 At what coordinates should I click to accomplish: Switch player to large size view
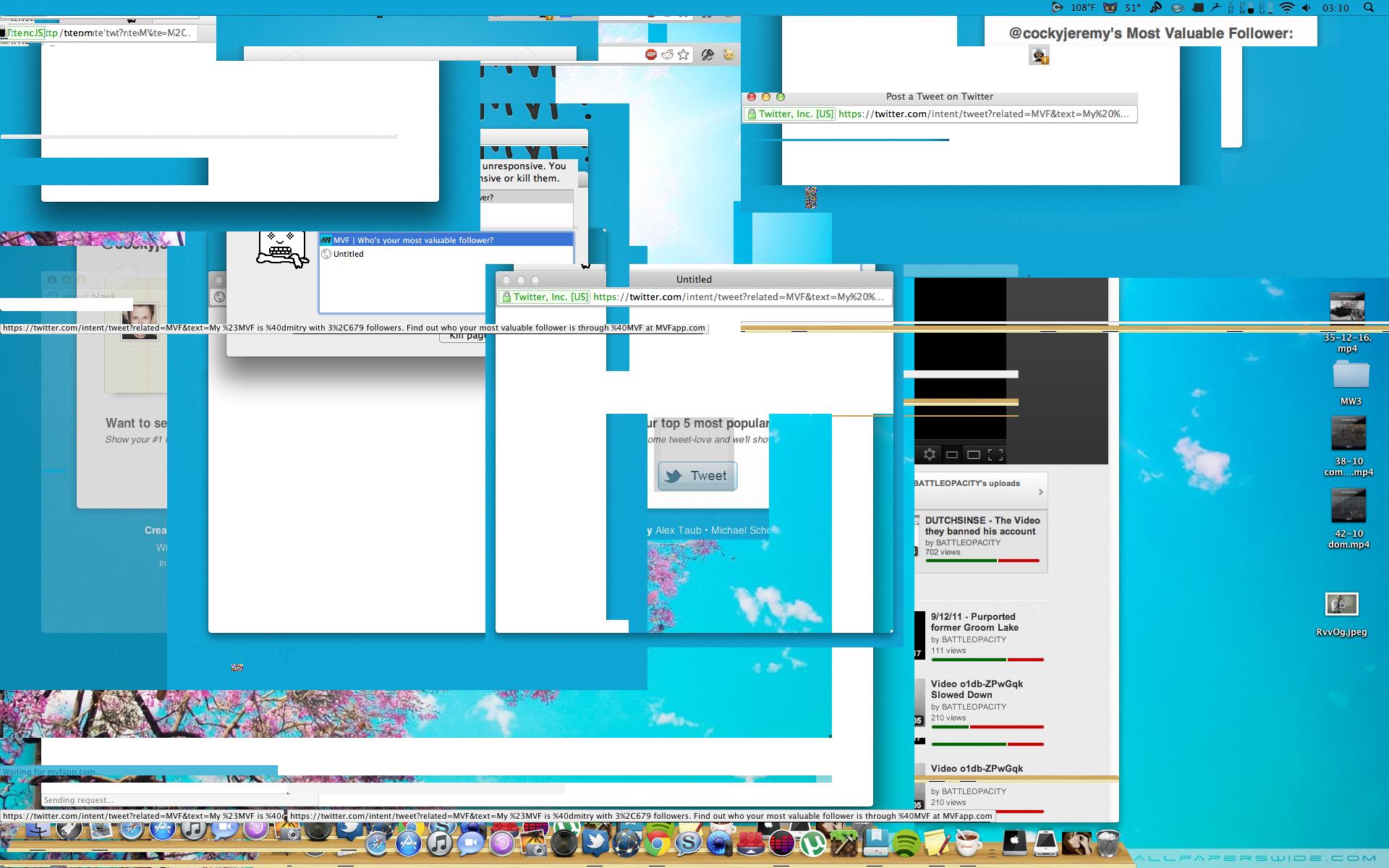click(974, 454)
